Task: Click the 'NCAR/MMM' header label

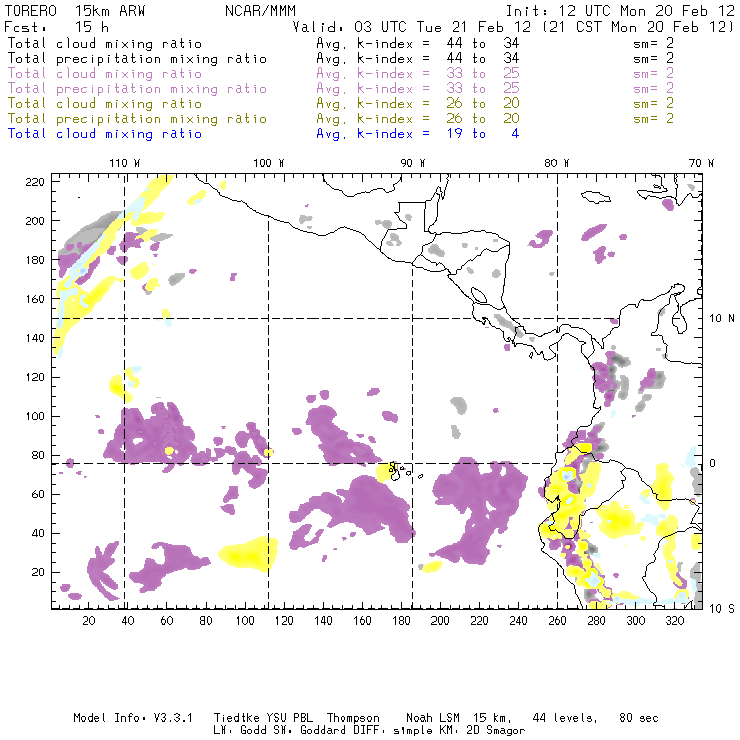Action: pos(260,11)
